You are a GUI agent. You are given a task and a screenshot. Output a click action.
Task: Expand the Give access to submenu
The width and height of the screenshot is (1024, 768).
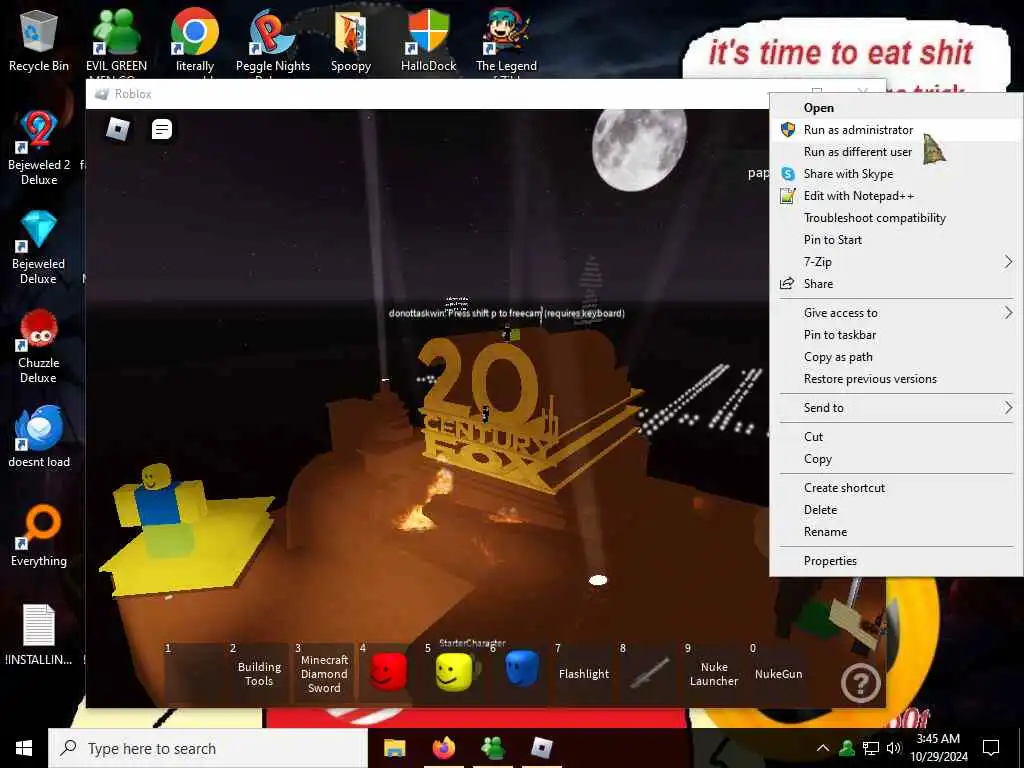(896, 313)
